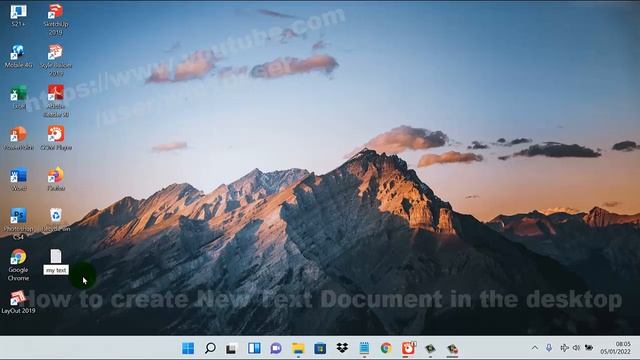Open the Widgets panel on taskbar
The height and width of the screenshot is (360, 640).
pos(254,348)
